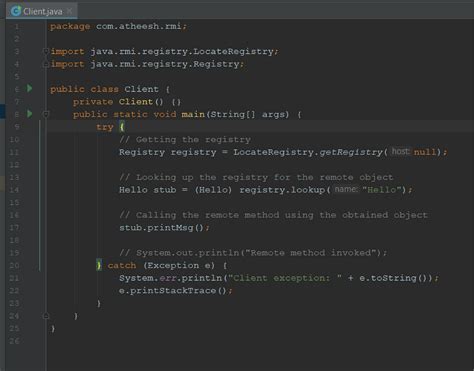The width and height of the screenshot is (474, 371).
Task: Click the 'catch' keyword on line 20
Action: pyautogui.click(x=122, y=265)
